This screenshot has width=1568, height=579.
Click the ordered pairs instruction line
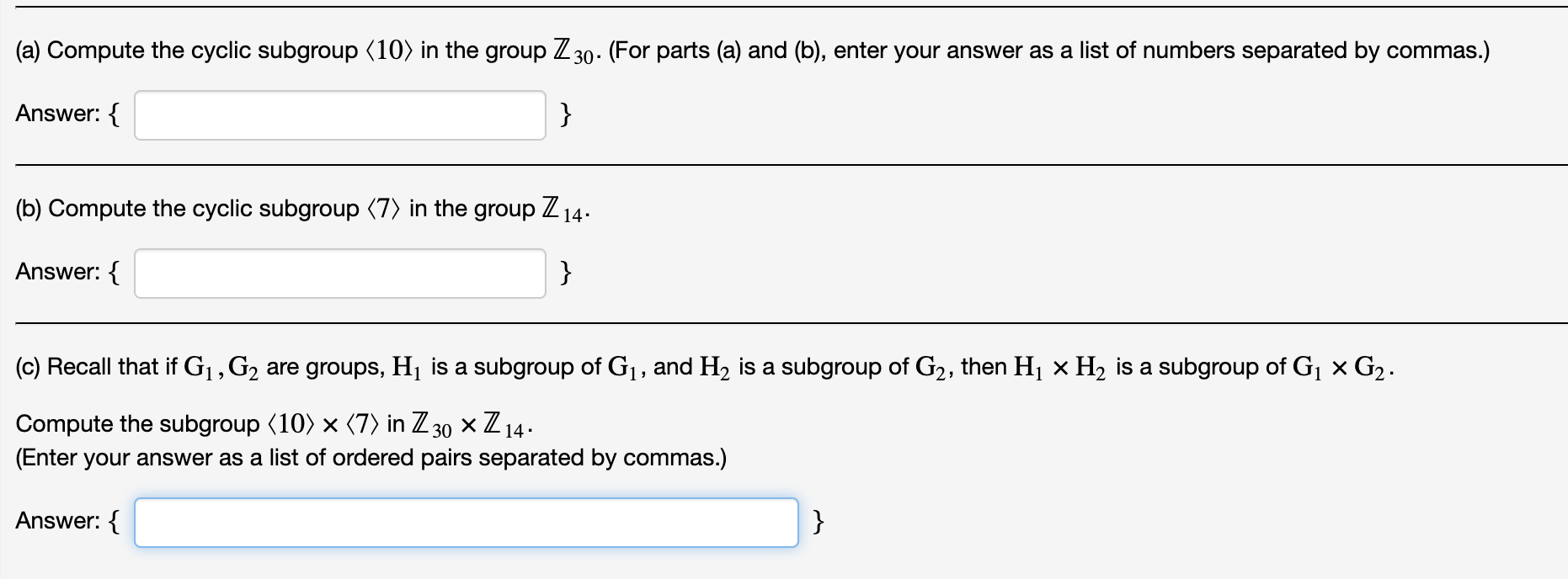pyautogui.click(x=371, y=458)
